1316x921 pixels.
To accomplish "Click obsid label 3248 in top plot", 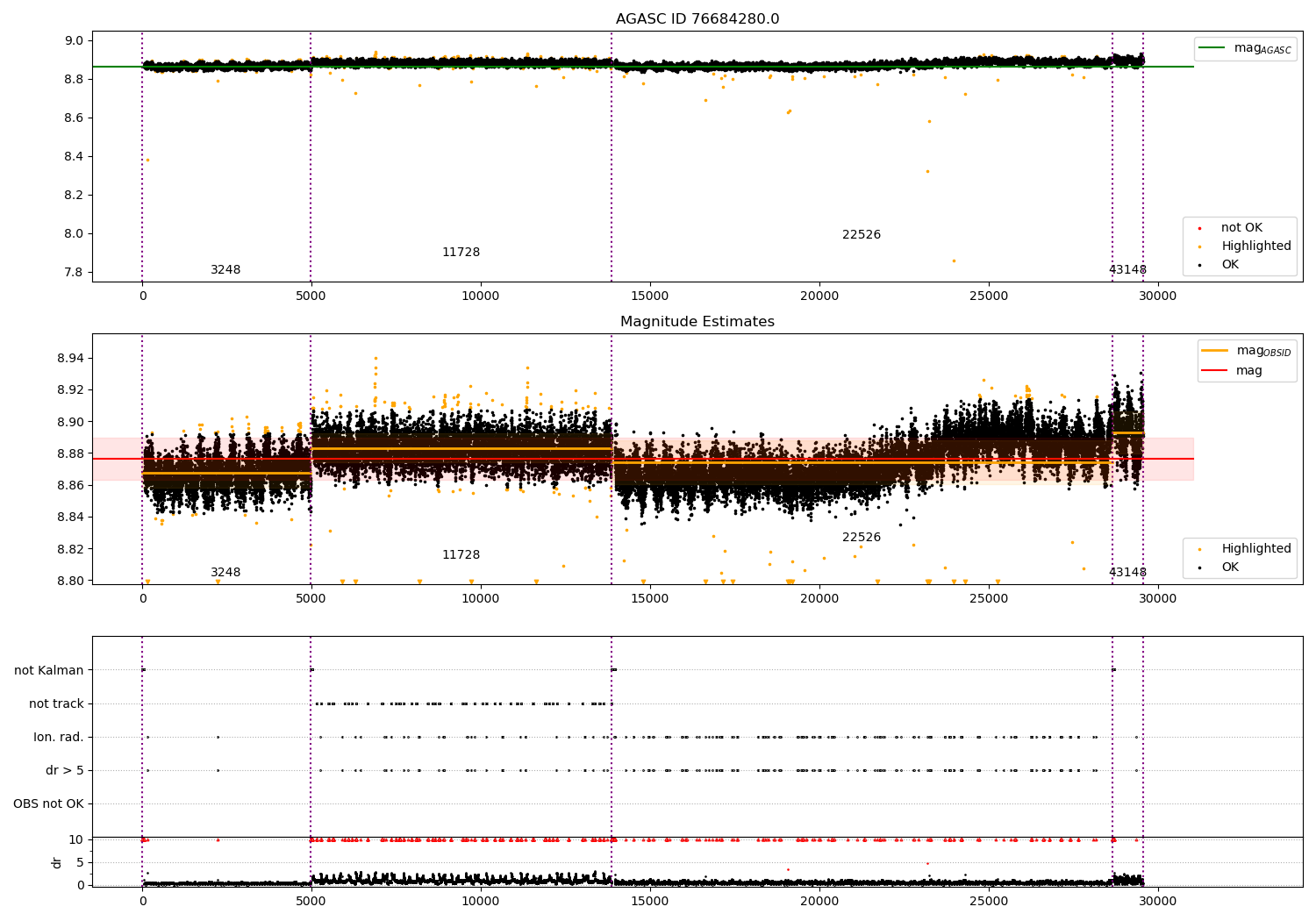I will point(225,270).
